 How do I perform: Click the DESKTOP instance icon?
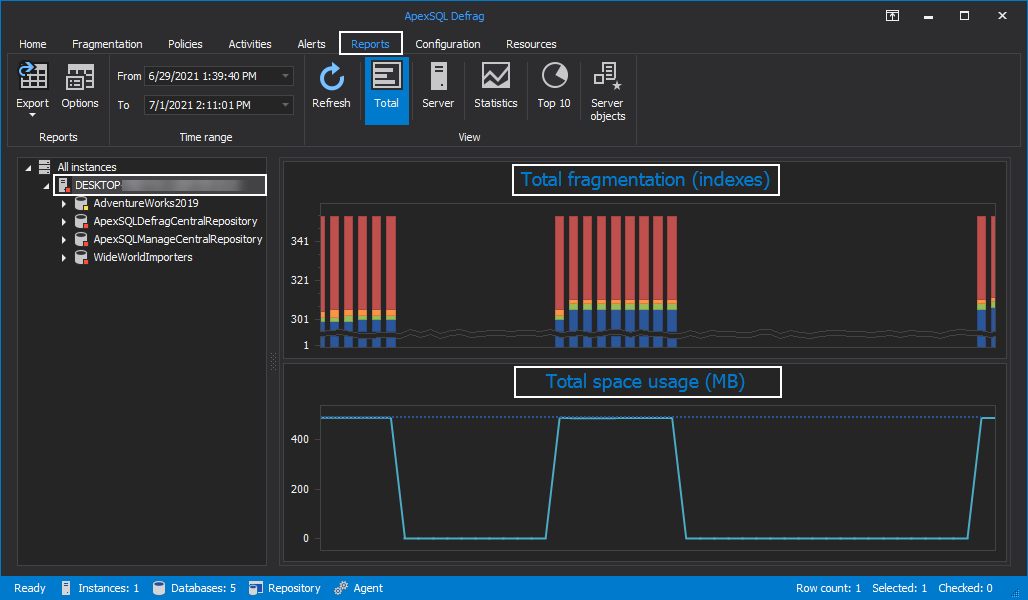(x=64, y=185)
